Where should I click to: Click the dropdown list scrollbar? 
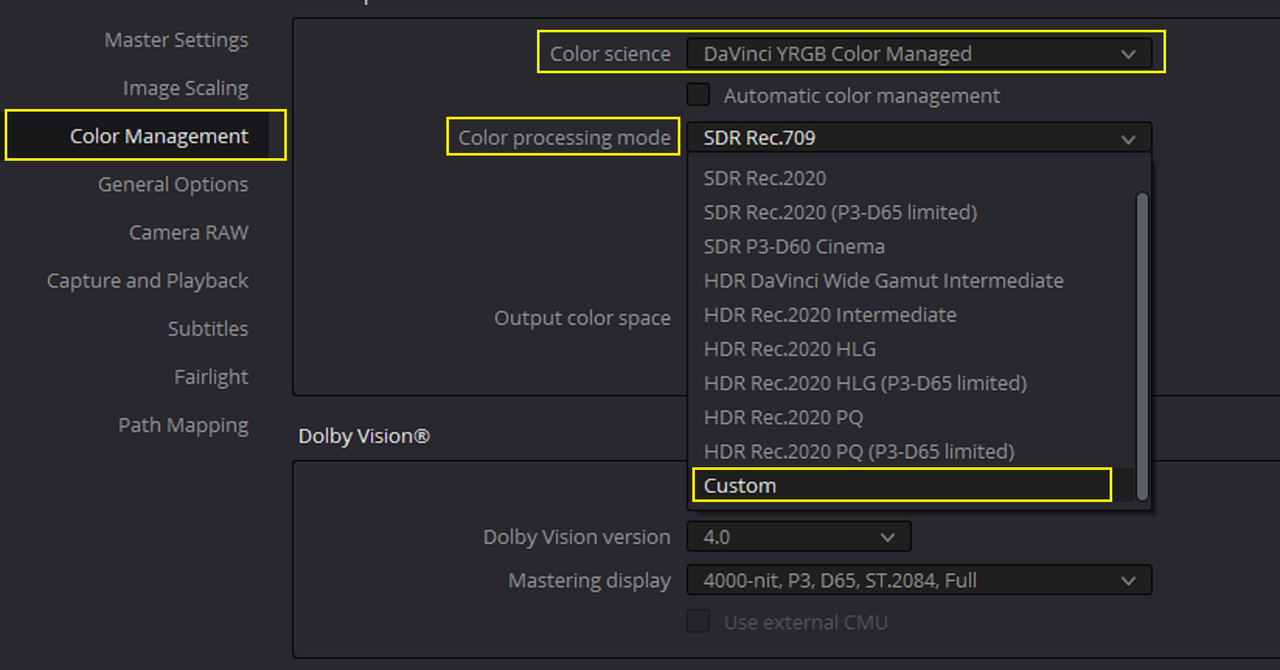(x=1142, y=346)
